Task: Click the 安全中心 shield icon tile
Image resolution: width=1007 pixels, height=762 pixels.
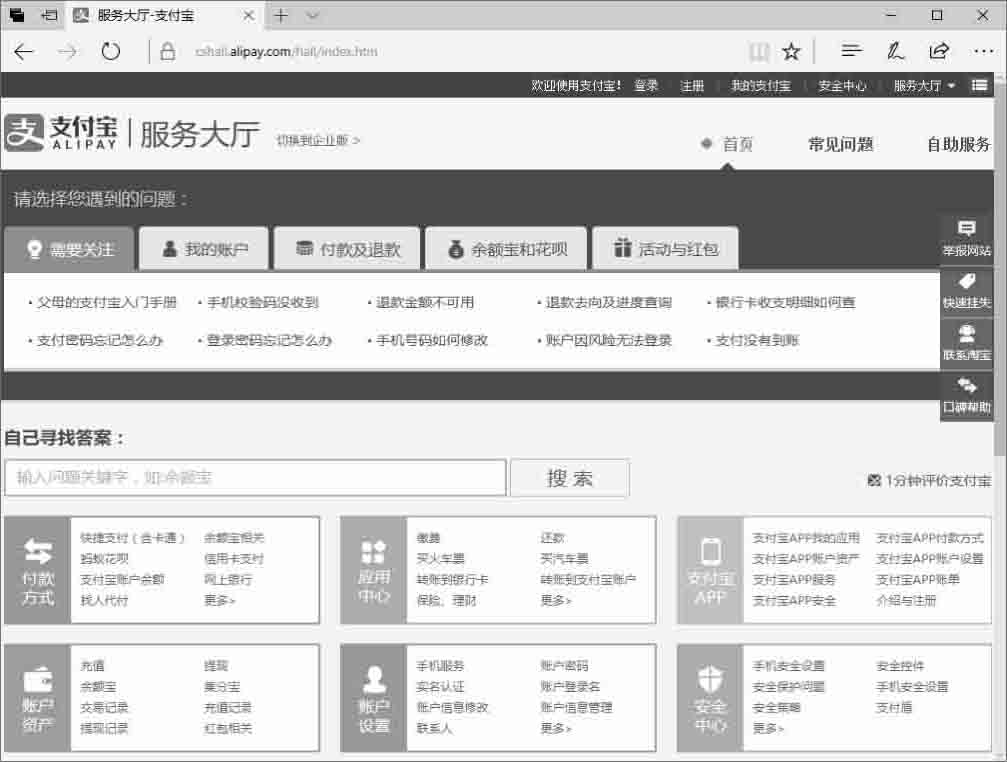Action: coord(710,698)
